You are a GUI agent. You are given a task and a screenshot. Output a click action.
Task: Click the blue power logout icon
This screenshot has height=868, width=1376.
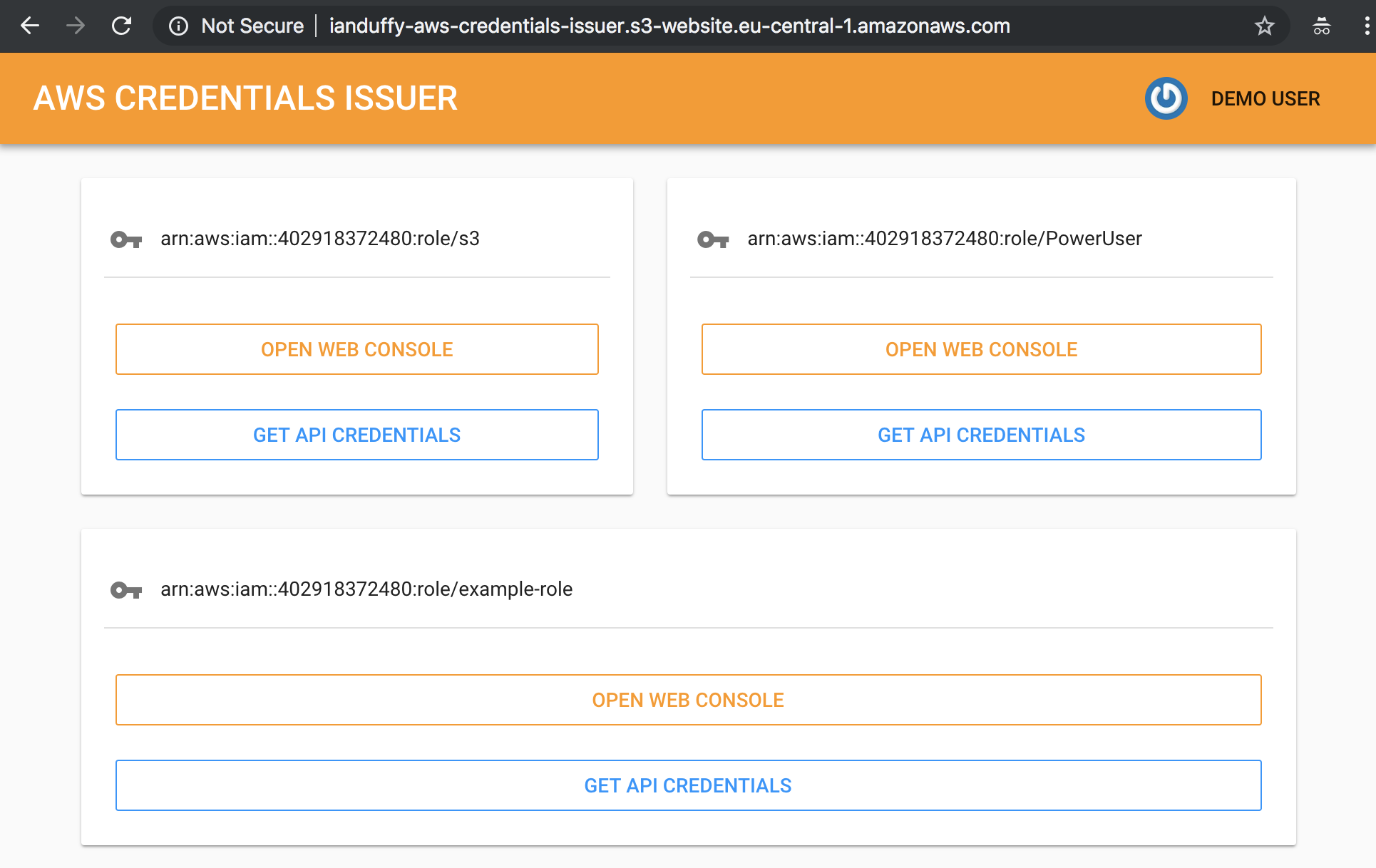1166,98
